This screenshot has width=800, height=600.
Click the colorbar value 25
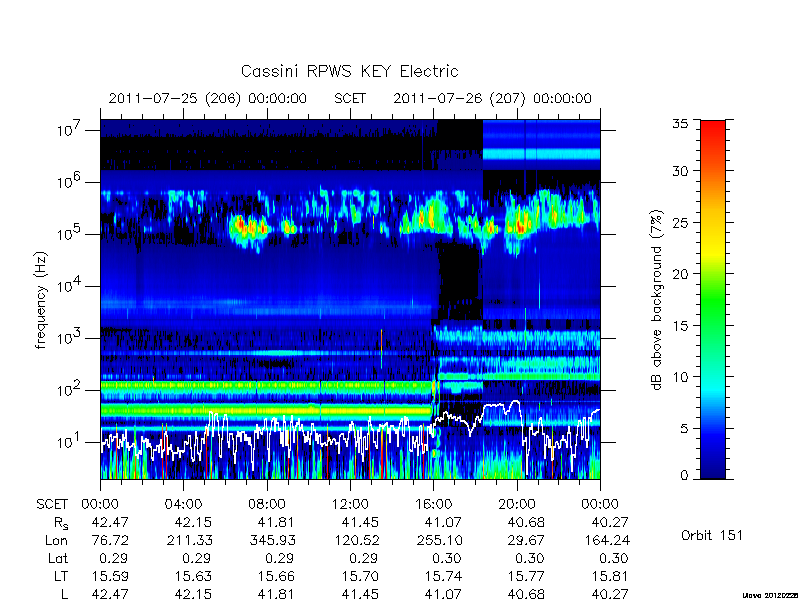coord(680,222)
